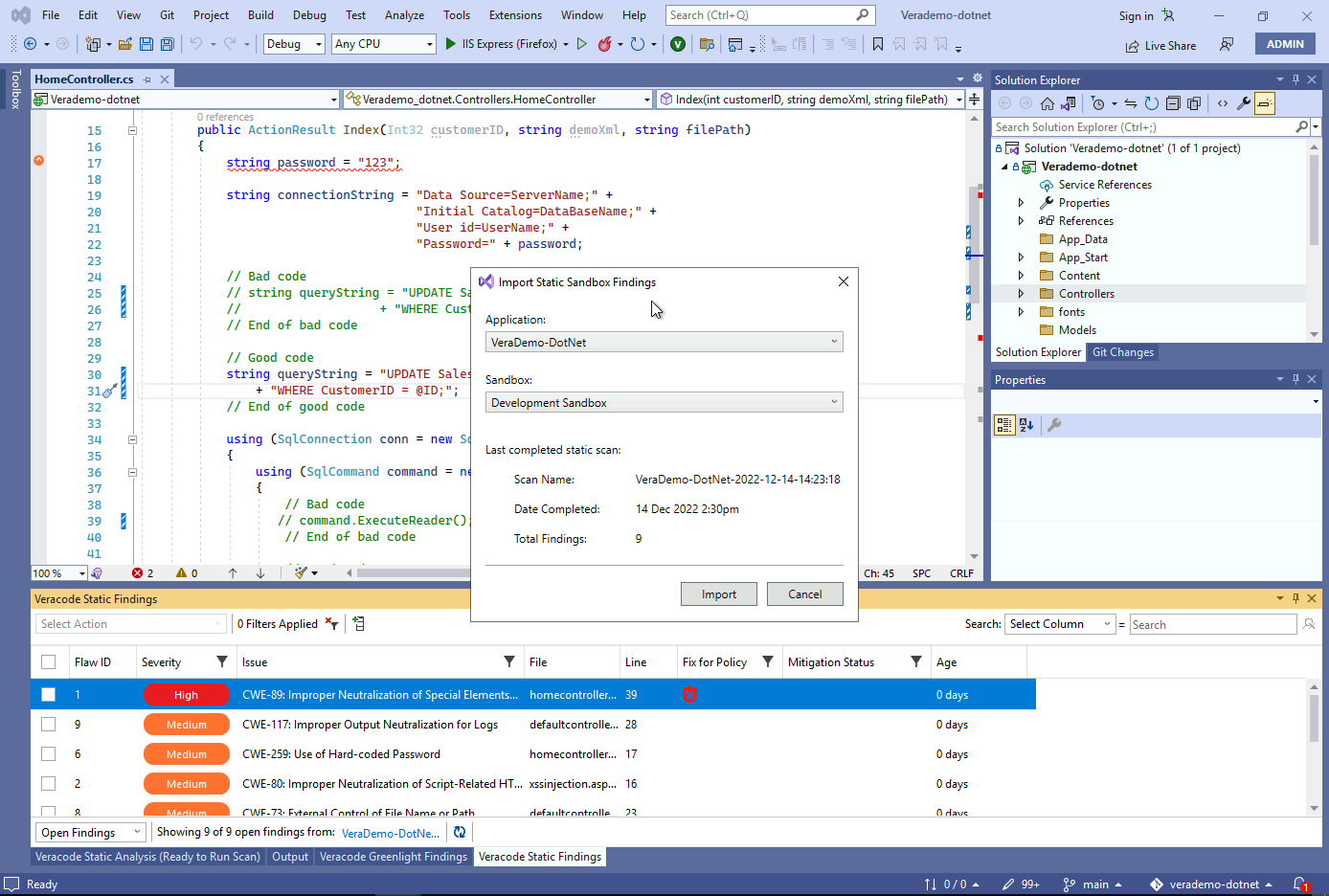The width and height of the screenshot is (1329, 896).
Task: Click the Show All Files icon in Solution Explorer
Action: click(x=1194, y=103)
